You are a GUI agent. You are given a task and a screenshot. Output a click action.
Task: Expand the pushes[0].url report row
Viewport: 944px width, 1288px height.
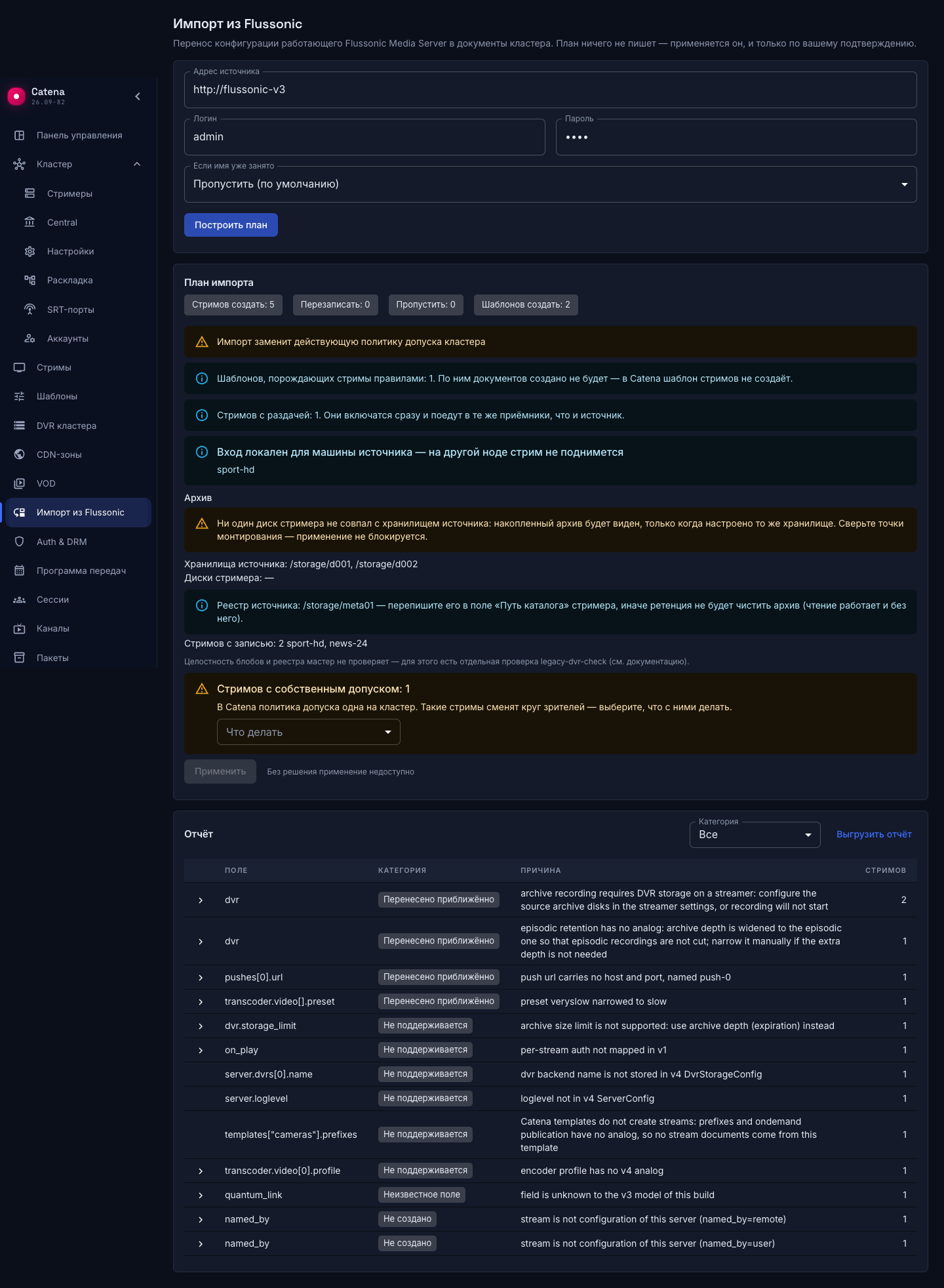201,977
